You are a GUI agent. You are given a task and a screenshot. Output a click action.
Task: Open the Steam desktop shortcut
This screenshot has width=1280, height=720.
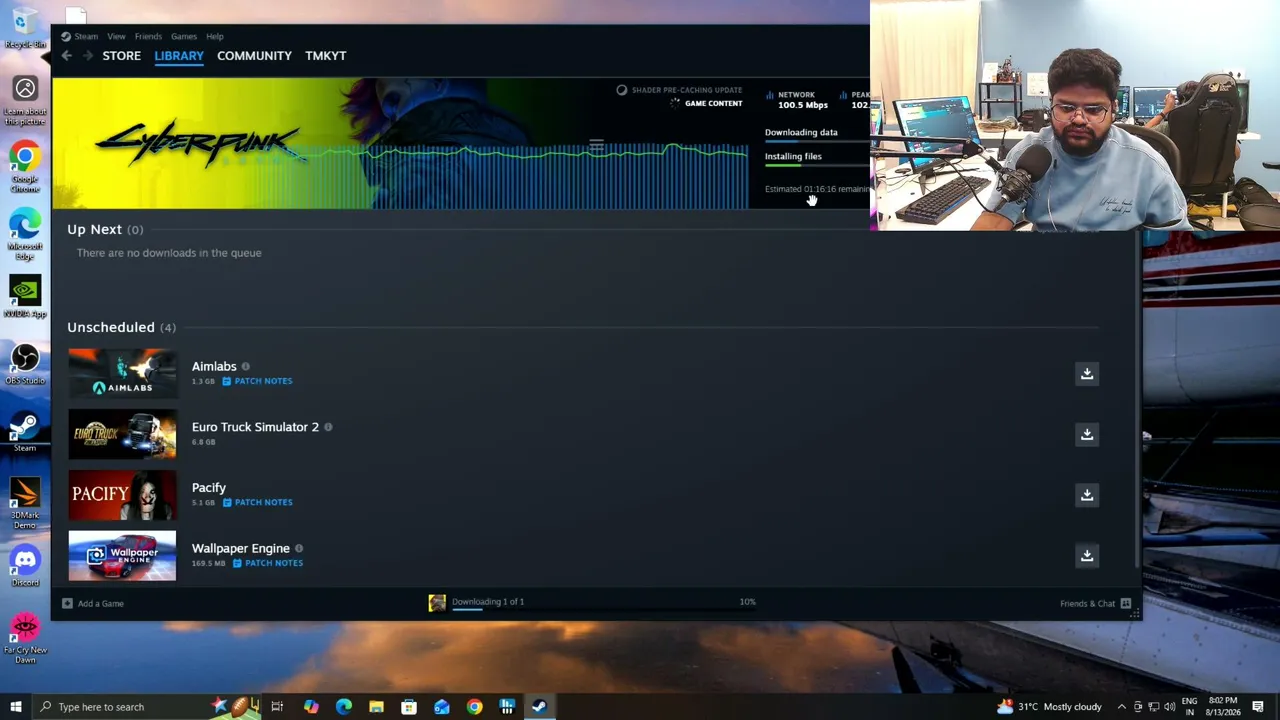(x=25, y=431)
